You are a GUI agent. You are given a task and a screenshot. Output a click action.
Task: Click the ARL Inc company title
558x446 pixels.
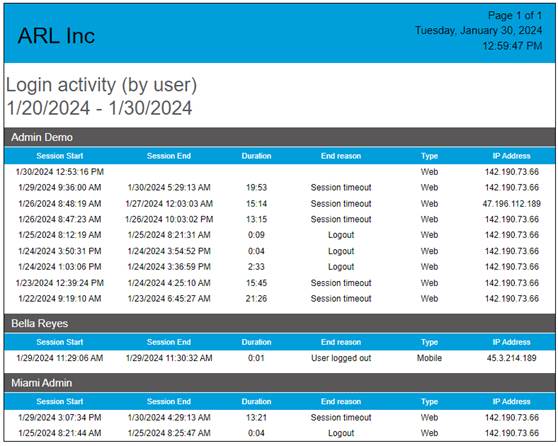(56, 36)
